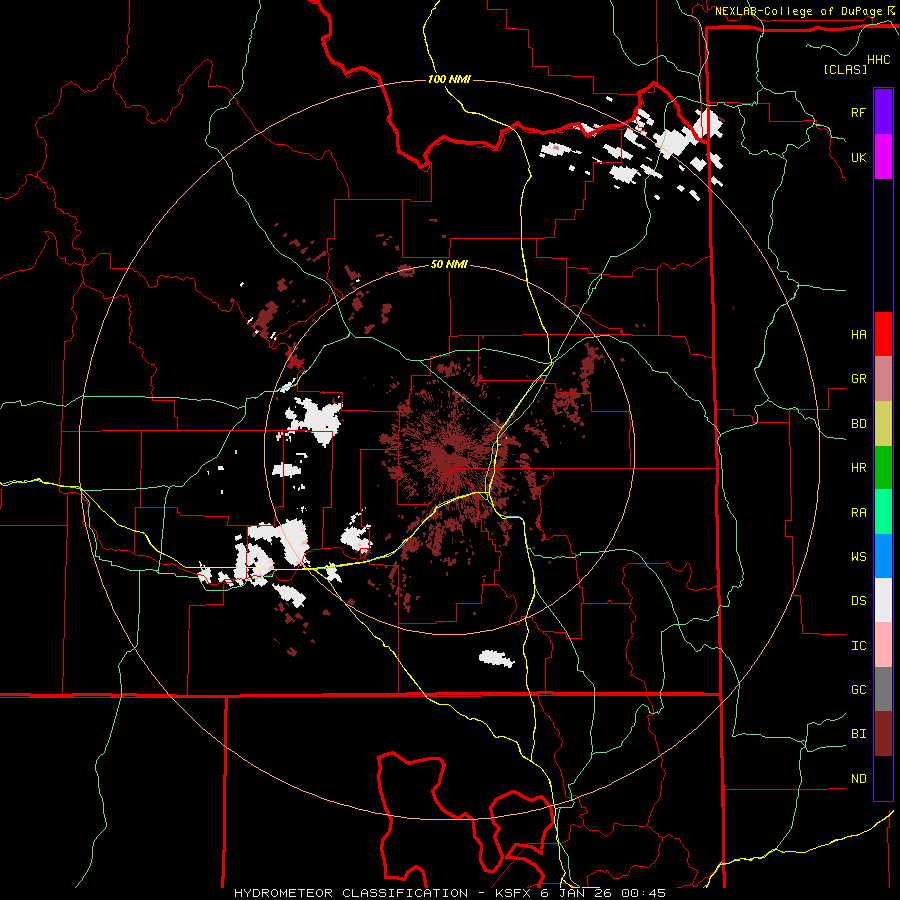Viewport: 900px width, 900px height.
Task: Click the 'HA' legend label
Action: tap(858, 334)
